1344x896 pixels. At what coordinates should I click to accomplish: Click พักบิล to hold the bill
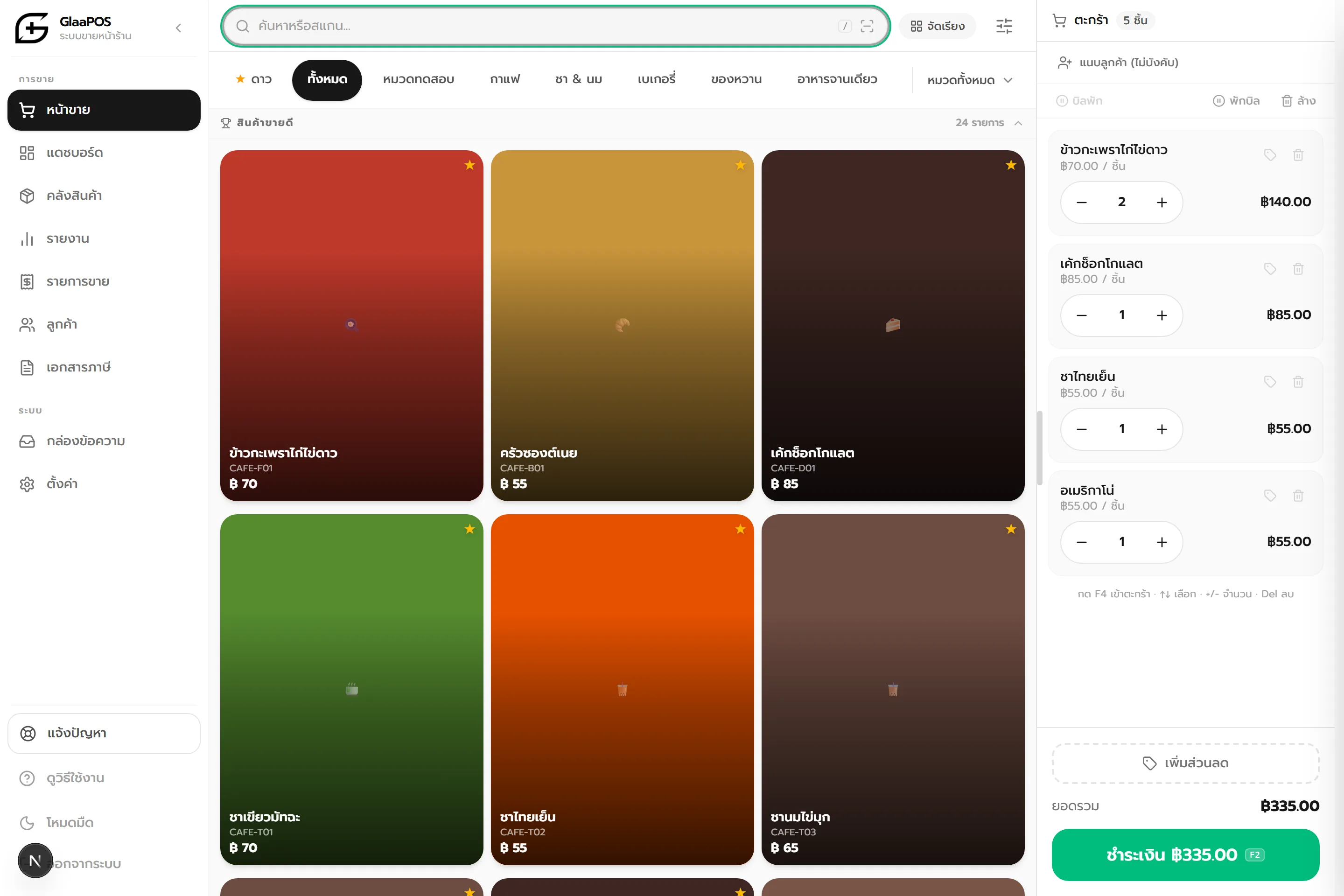pyautogui.click(x=1236, y=101)
